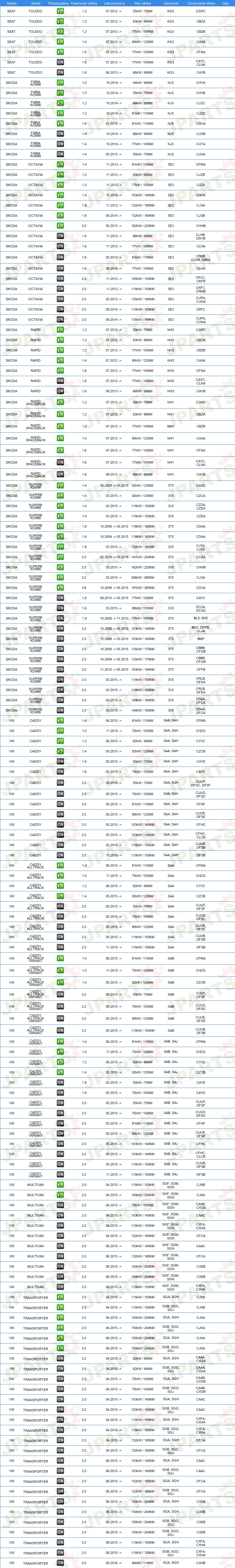
Task: Click diesel ON icon in Fabia Kombi CUTA row
Action: point(60,144)
